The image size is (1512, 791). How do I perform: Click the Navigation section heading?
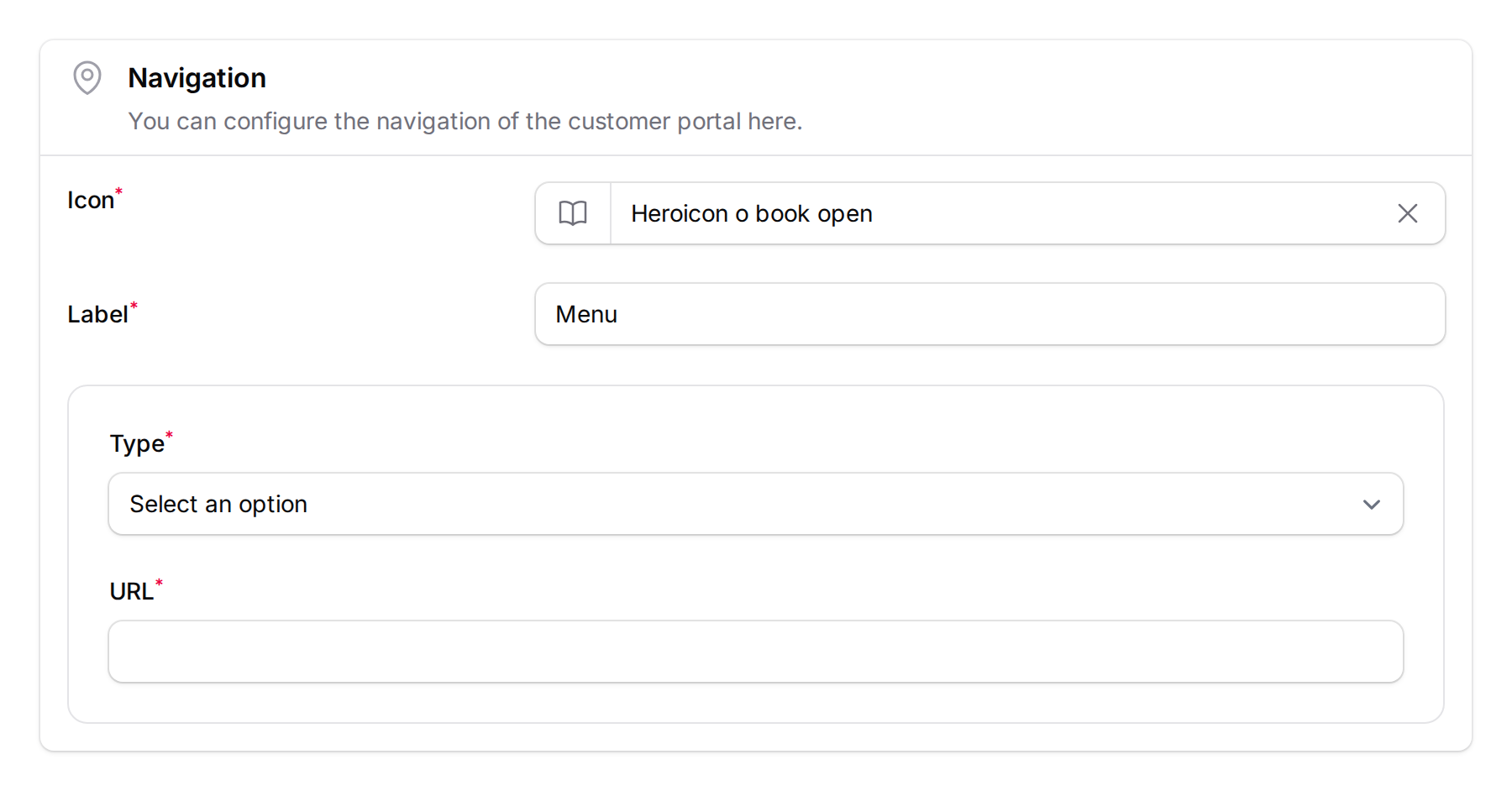pos(197,78)
